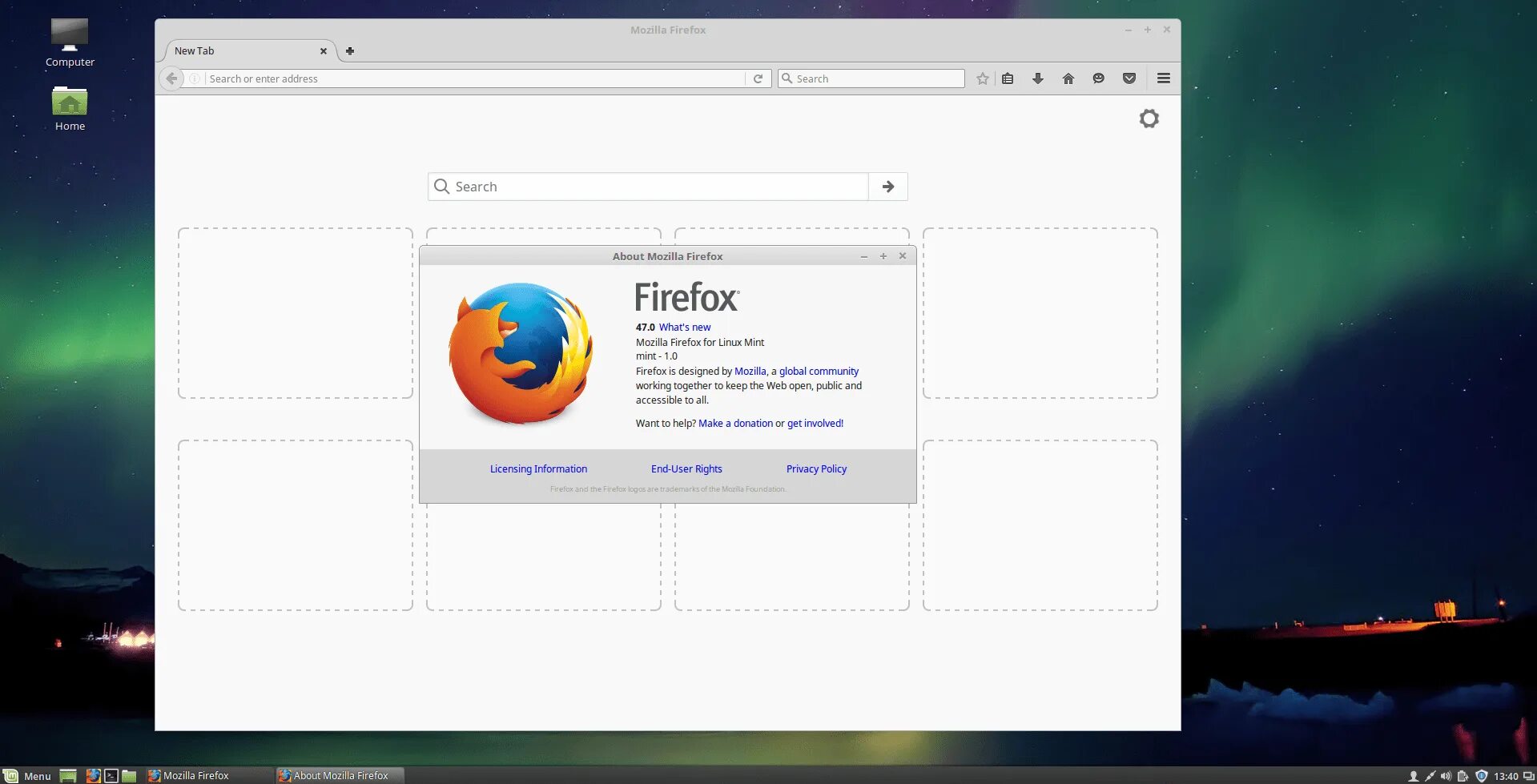1537x784 pixels.
Task: Open the window list icon by the clock
Action: point(1528,776)
